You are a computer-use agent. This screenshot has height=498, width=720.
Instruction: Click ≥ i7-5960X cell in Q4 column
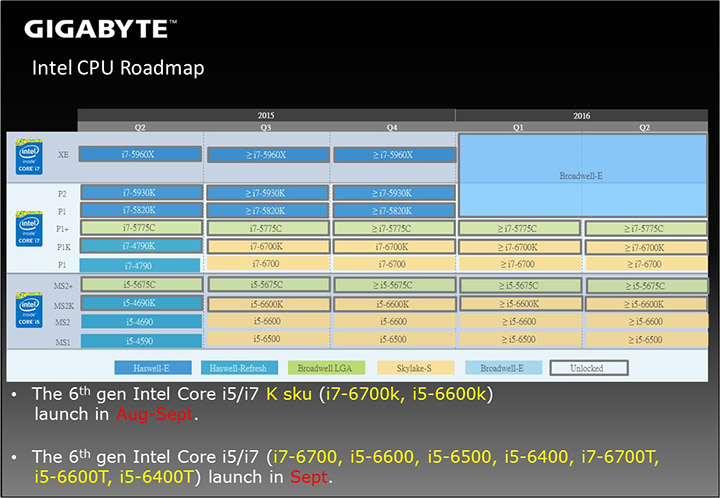coord(394,155)
